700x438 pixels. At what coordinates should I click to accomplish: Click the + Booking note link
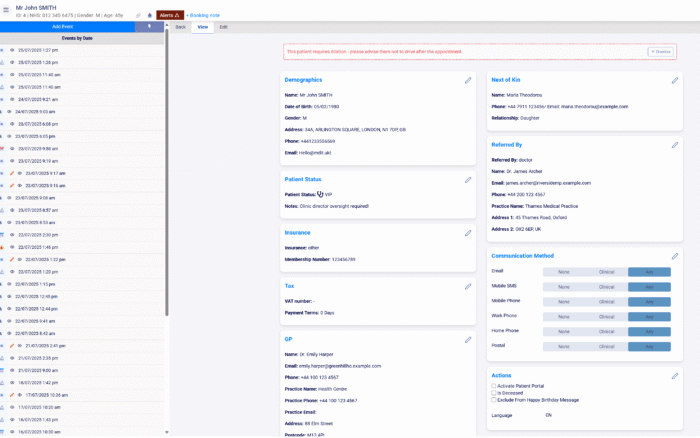(x=203, y=15)
